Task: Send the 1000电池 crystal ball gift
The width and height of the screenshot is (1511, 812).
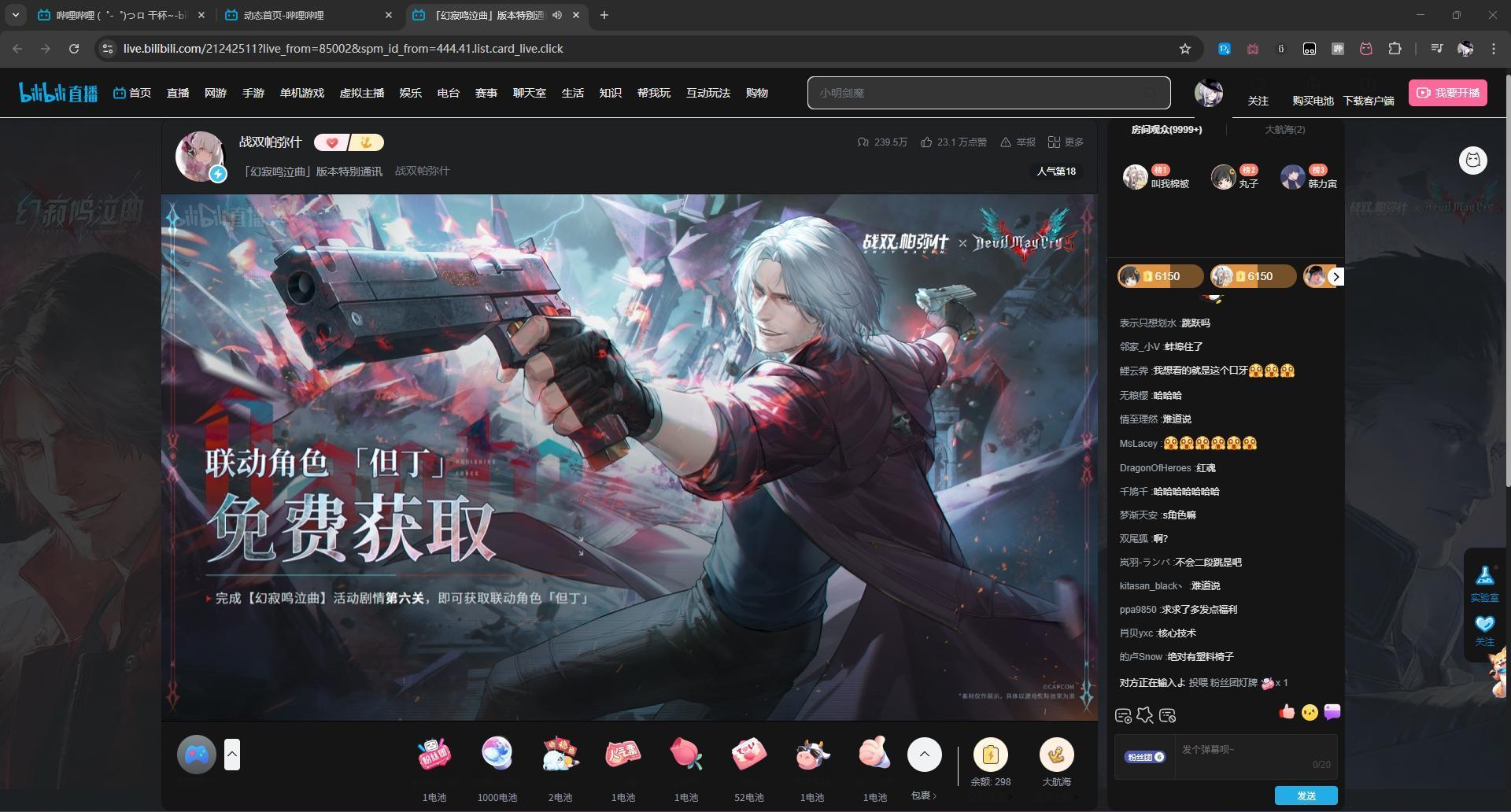Action: (497, 754)
